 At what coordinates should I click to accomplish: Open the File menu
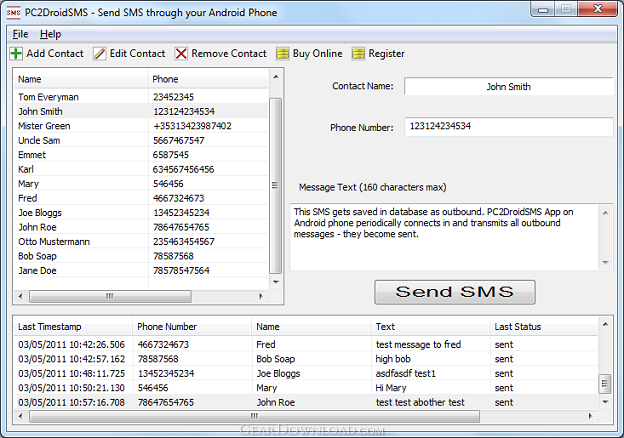click(20, 34)
